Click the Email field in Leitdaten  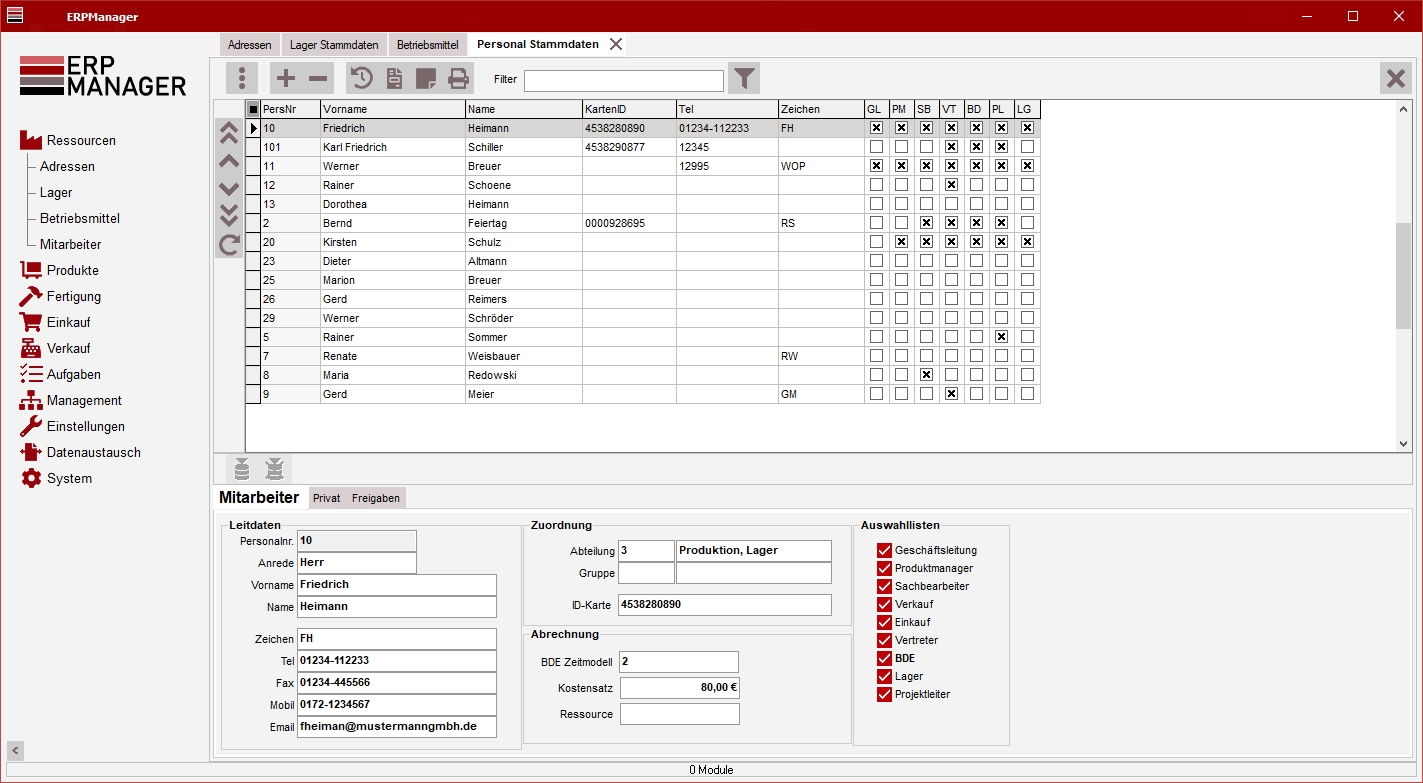[x=397, y=727]
